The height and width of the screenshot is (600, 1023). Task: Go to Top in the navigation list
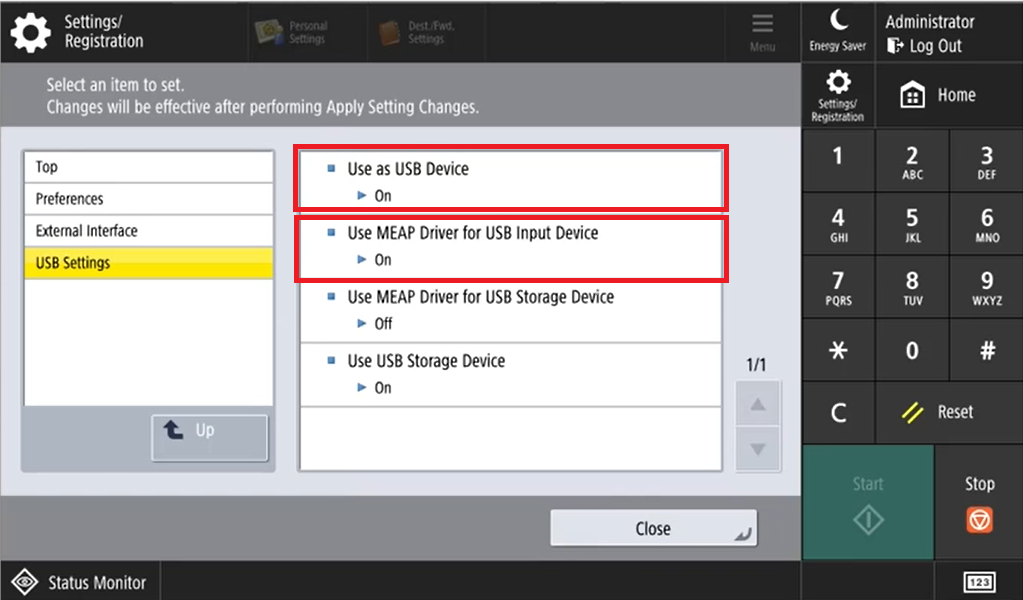[x=148, y=167]
